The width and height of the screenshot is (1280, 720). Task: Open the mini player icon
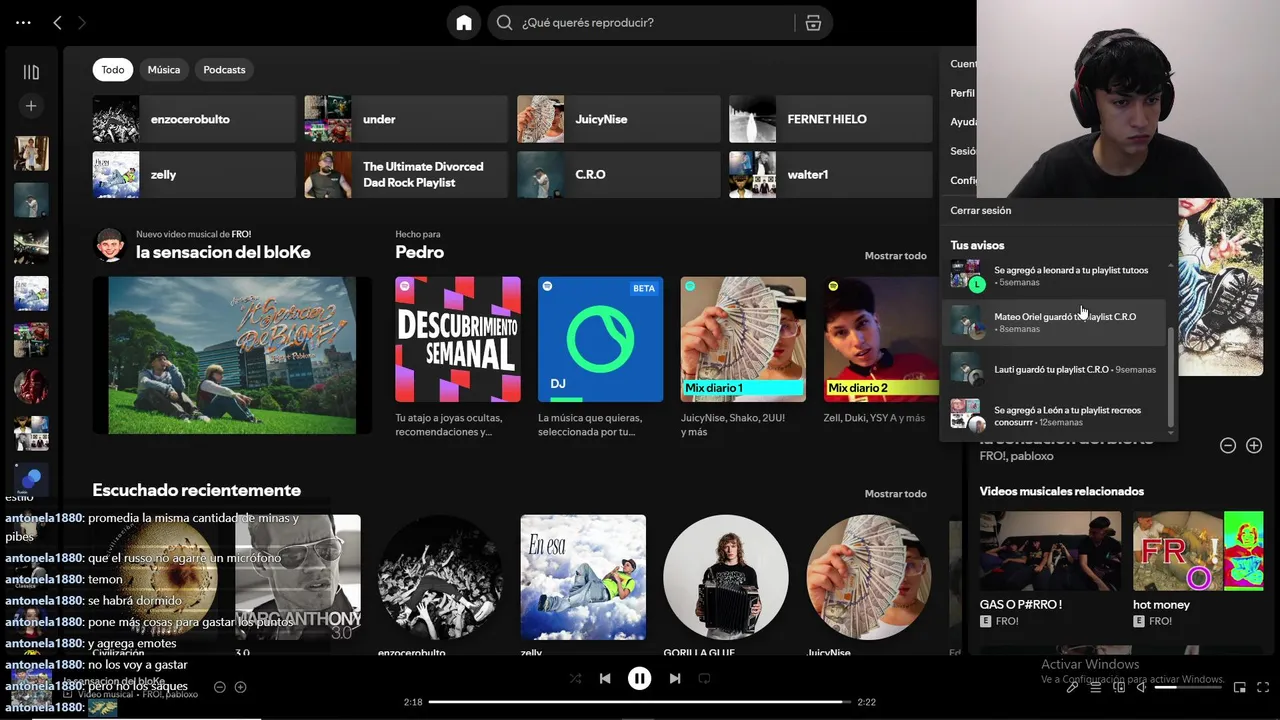click(x=1240, y=687)
